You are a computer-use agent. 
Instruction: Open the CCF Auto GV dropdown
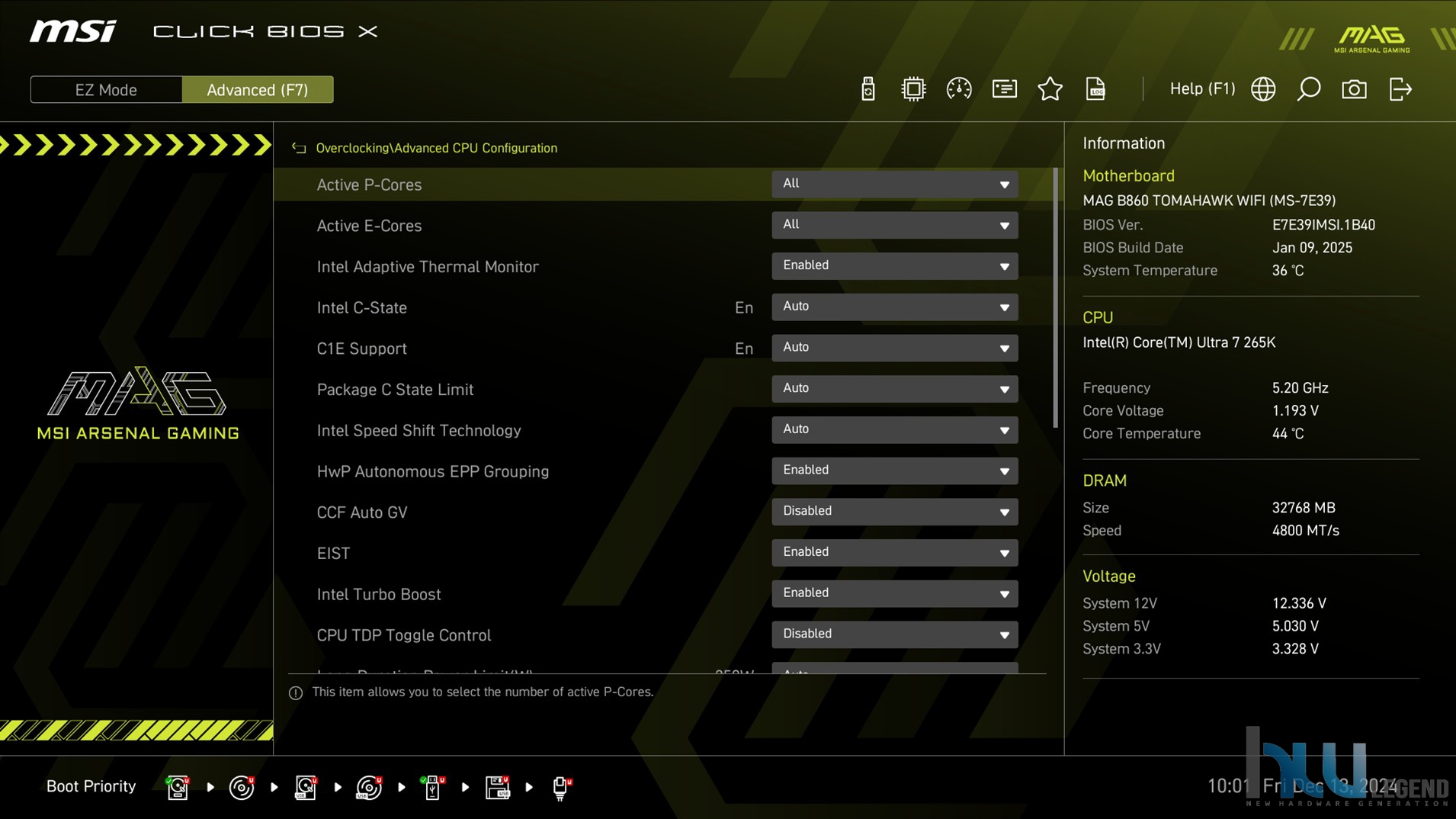coord(894,512)
